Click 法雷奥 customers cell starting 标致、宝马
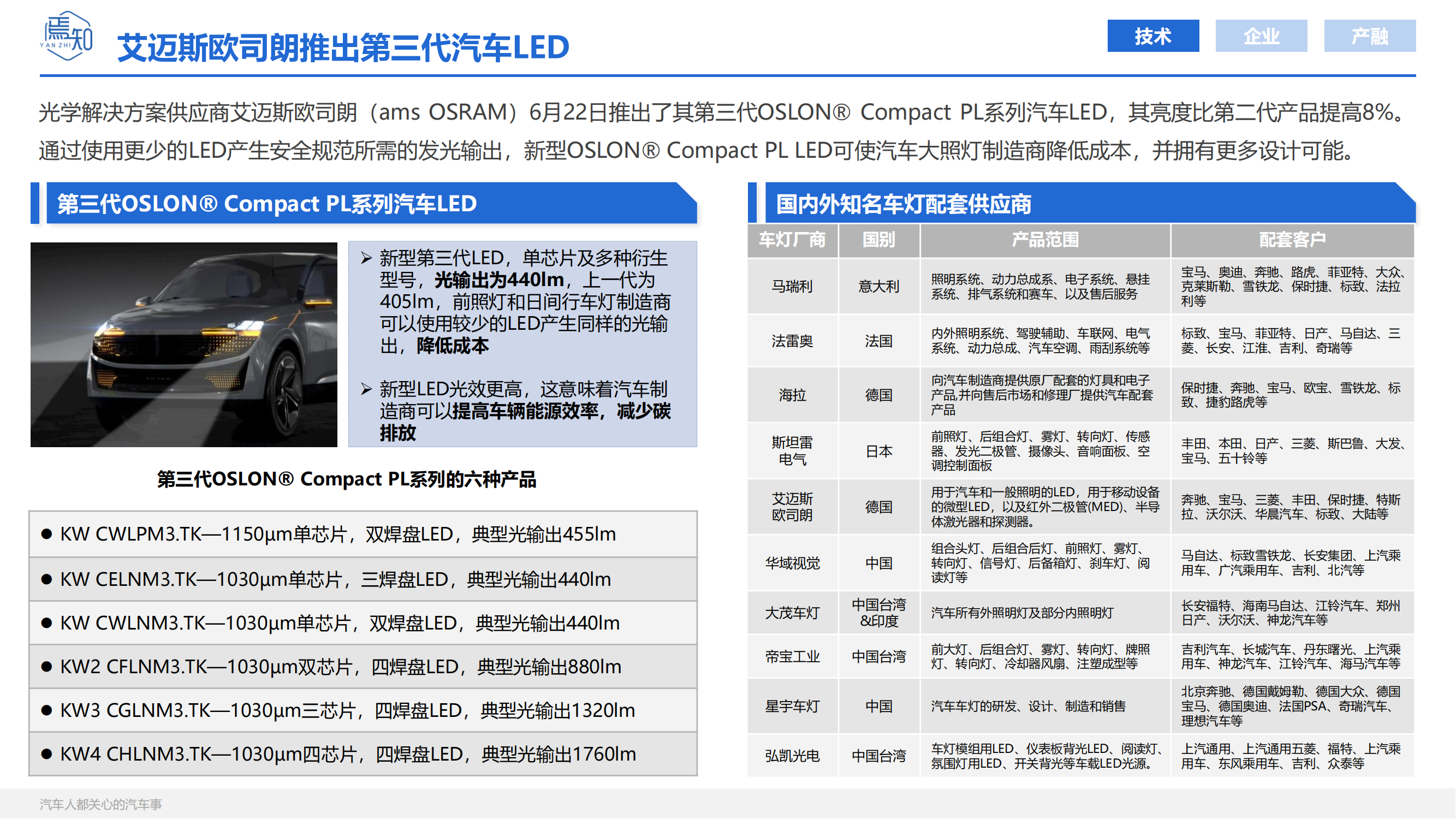The image size is (1456, 819). (x=1293, y=341)
